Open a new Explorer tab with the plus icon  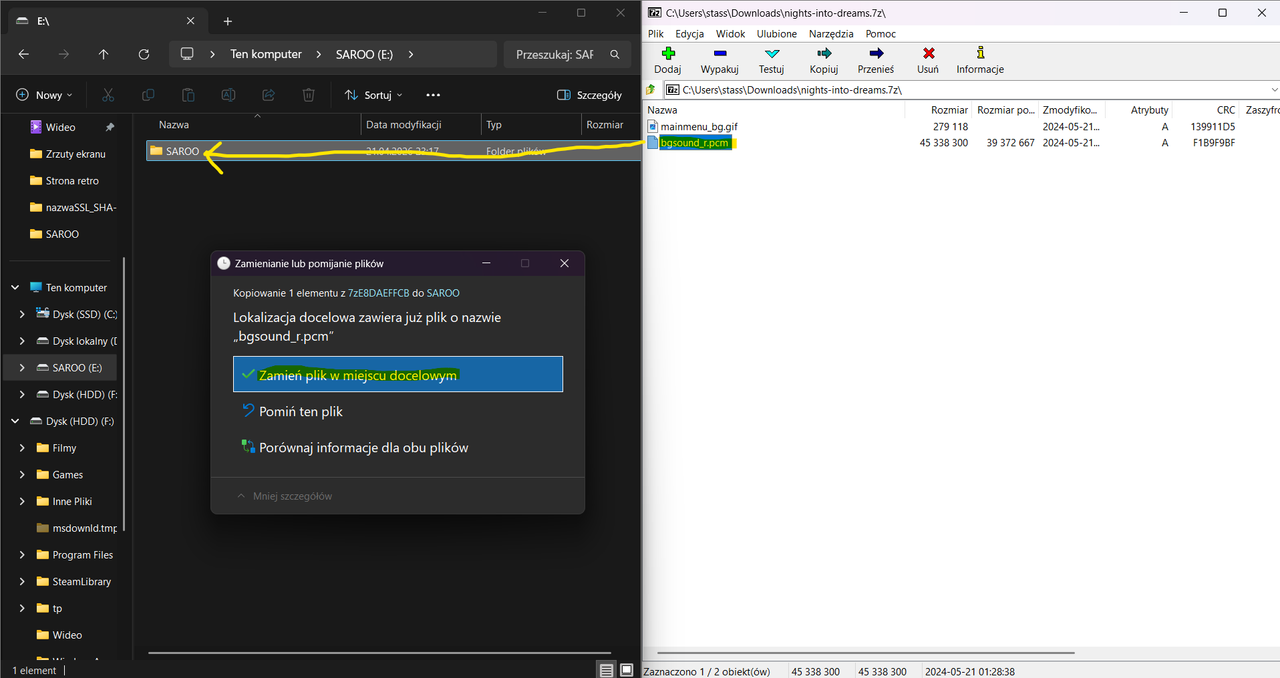(x=228, y=21)
